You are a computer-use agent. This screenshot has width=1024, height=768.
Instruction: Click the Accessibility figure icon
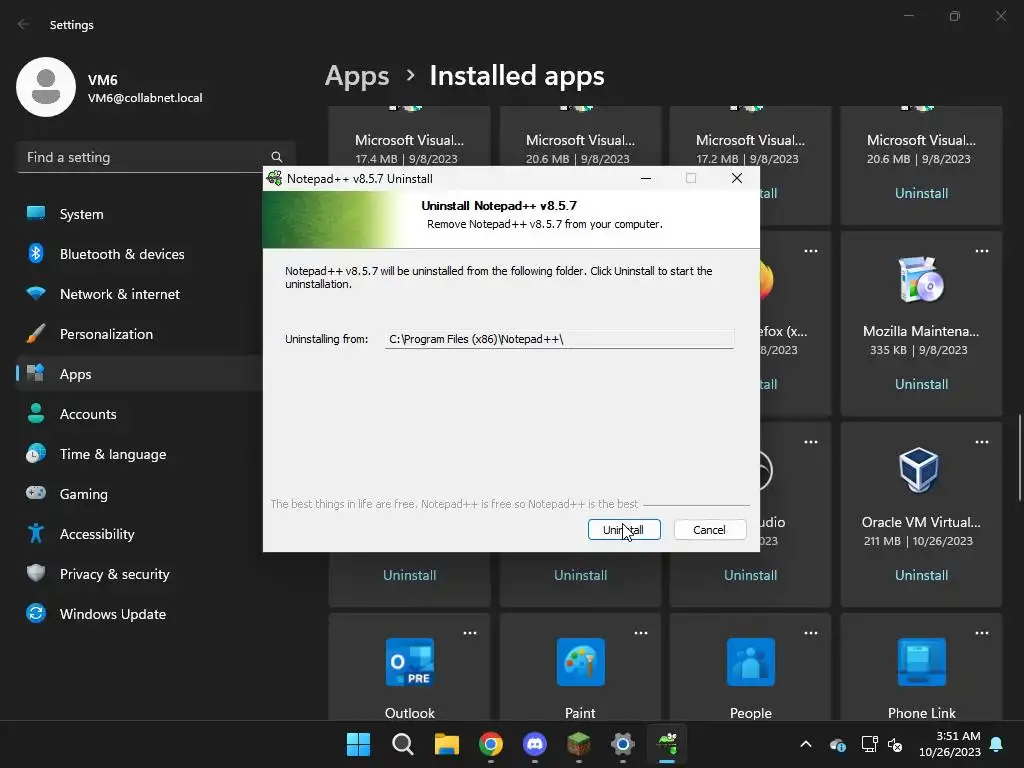(x=36, y=534)
